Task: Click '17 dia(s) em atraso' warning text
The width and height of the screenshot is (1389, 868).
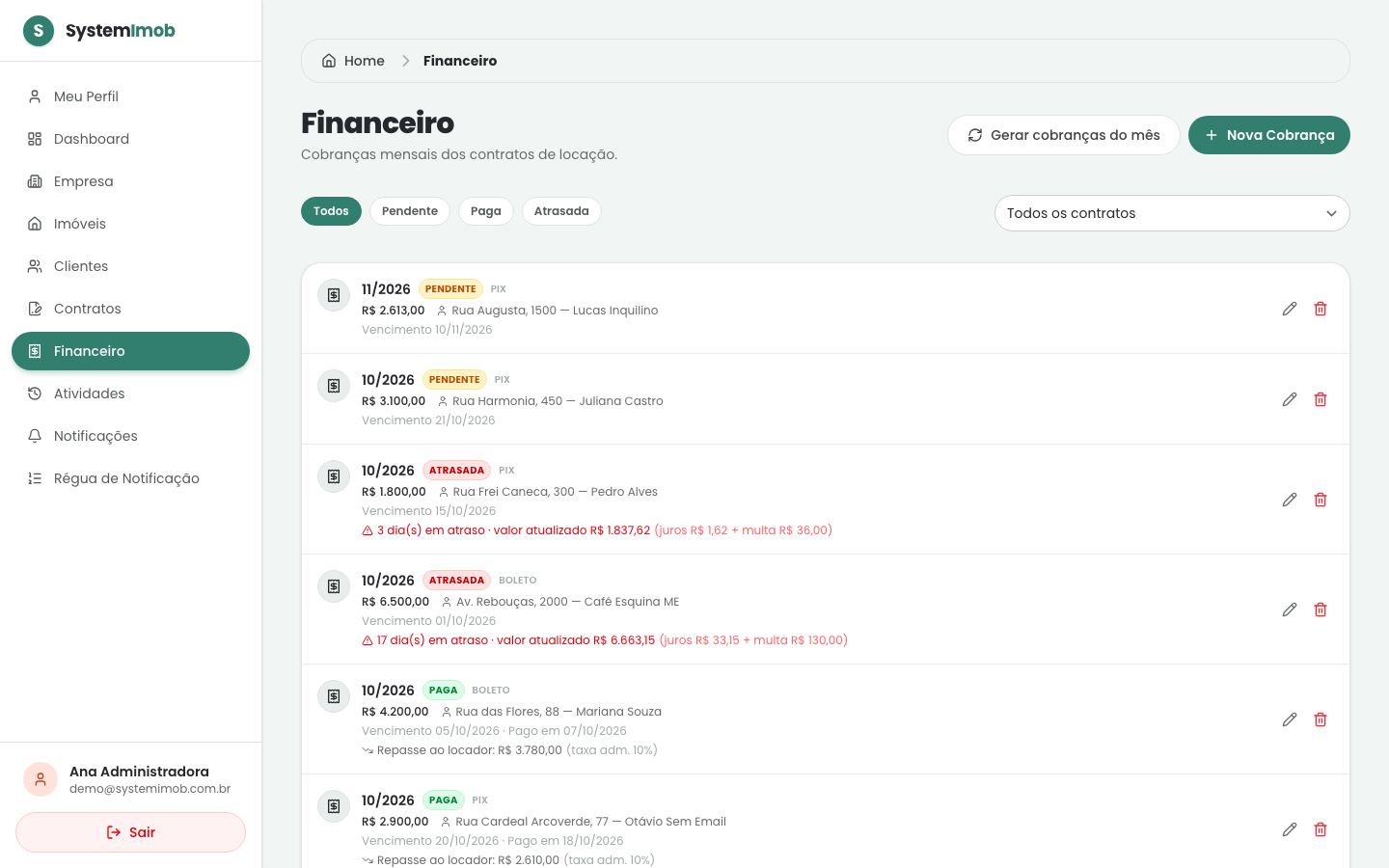Action: (x=432, y=640)
